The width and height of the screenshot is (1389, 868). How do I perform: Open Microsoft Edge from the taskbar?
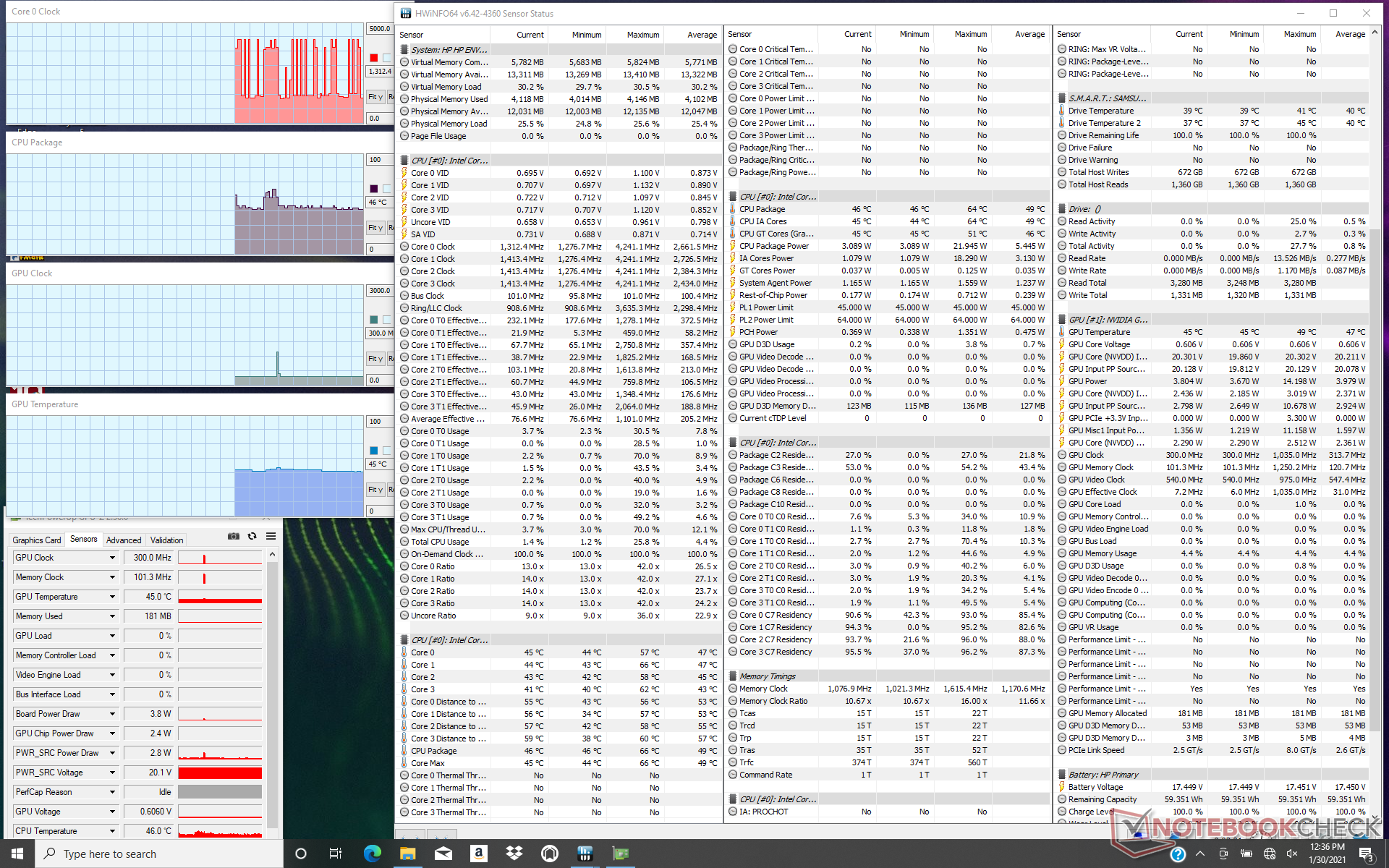pyautogui.click(x=372, y=854)
